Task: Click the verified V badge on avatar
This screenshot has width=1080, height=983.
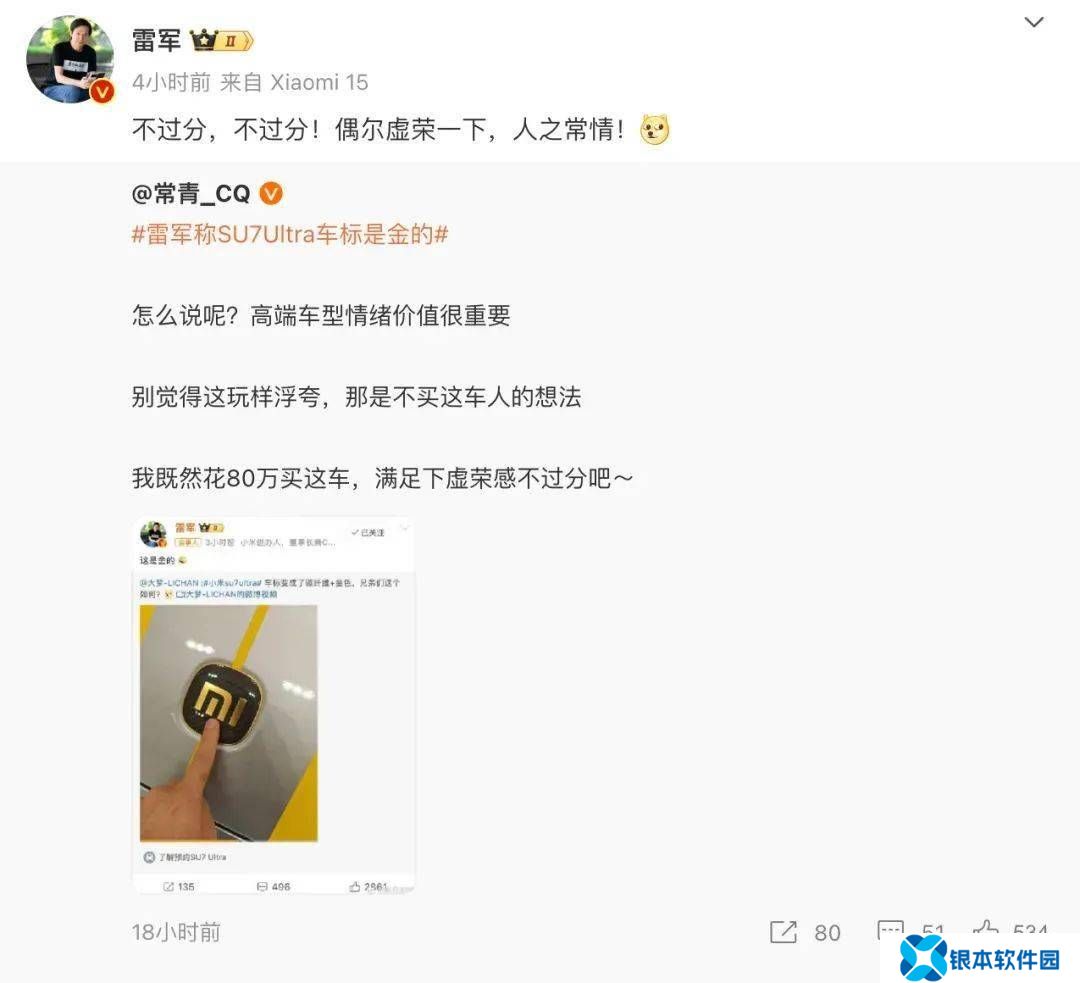Action: pos(103,91)
